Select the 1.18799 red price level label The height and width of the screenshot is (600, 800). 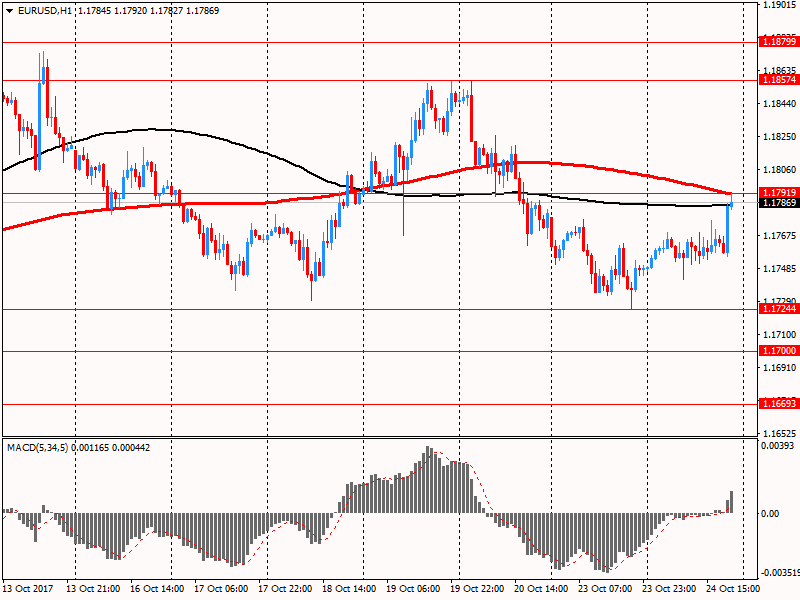point(779,42)
